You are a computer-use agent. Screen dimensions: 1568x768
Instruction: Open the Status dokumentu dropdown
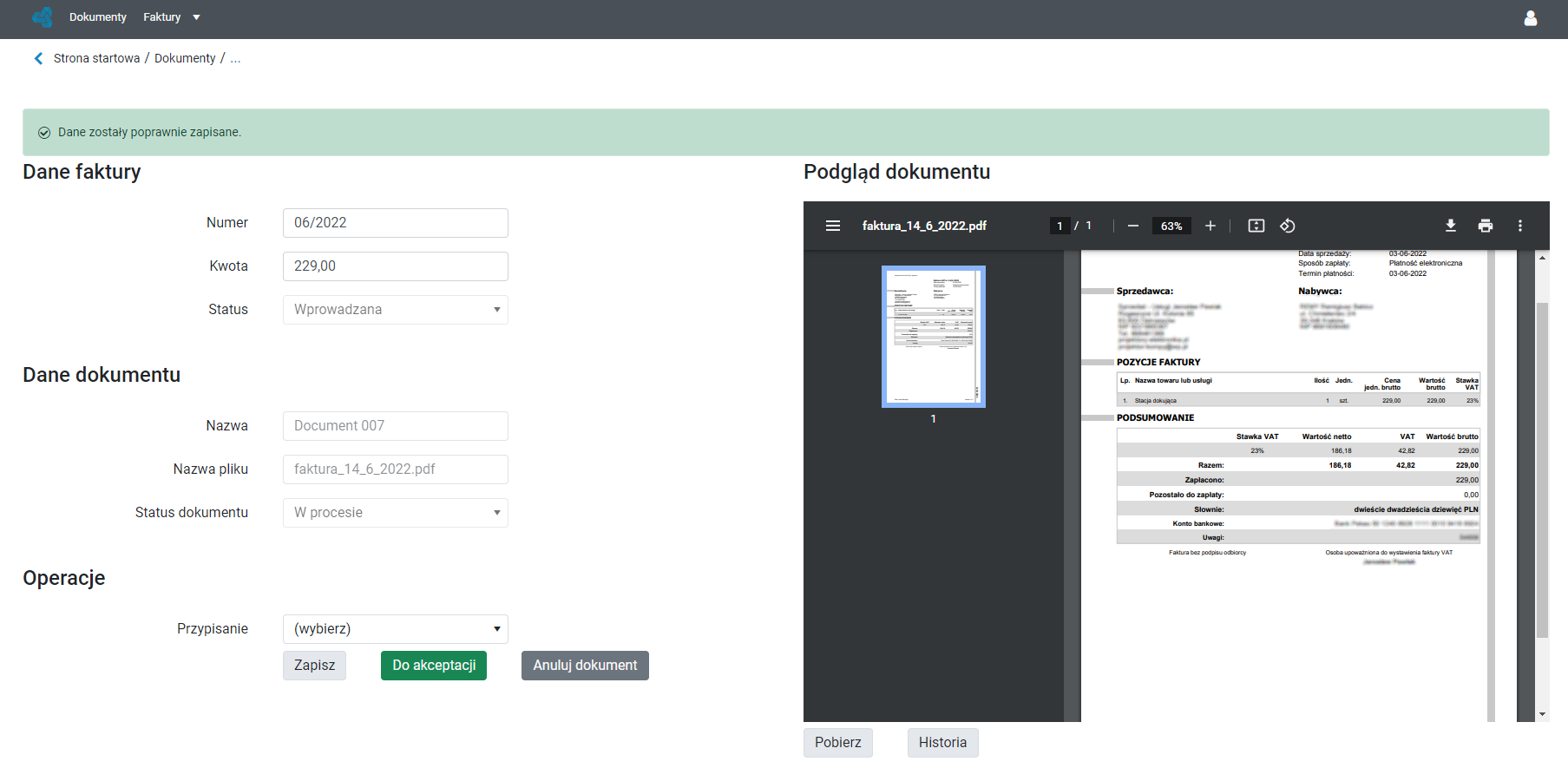point(396,513)
